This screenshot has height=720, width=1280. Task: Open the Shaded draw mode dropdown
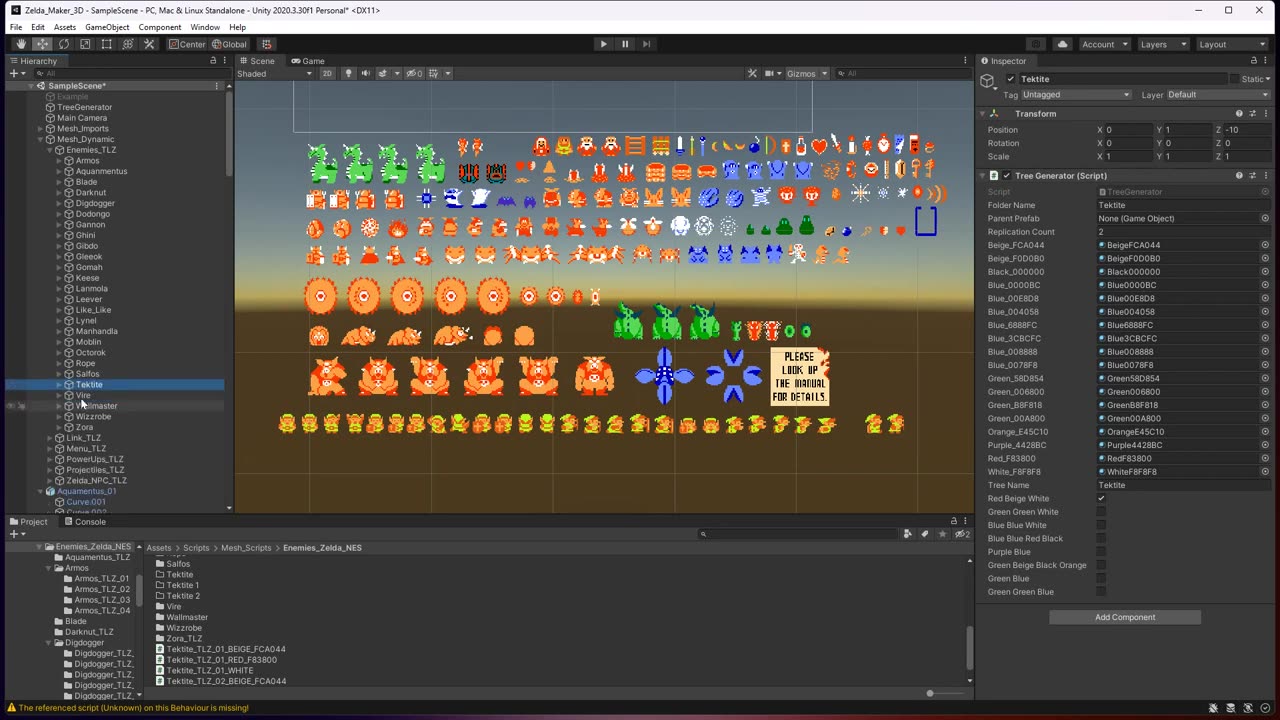point(275,73)
